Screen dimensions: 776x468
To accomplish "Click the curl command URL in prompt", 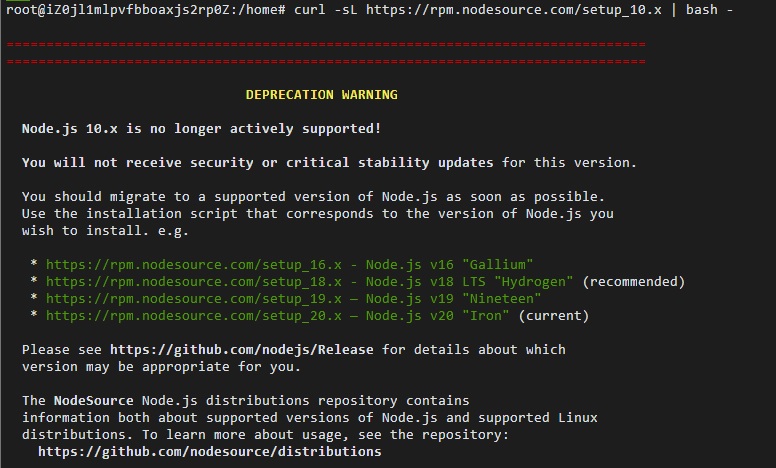I will point(514,9).
